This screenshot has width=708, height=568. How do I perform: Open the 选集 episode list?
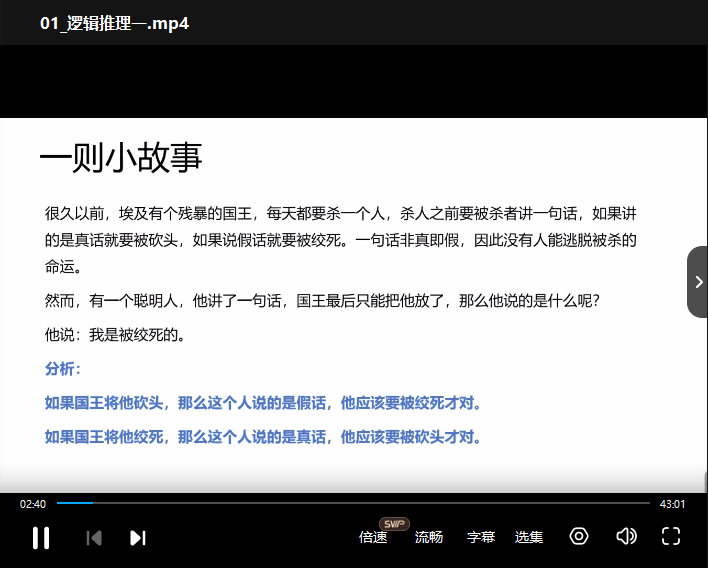click(529, 537)
